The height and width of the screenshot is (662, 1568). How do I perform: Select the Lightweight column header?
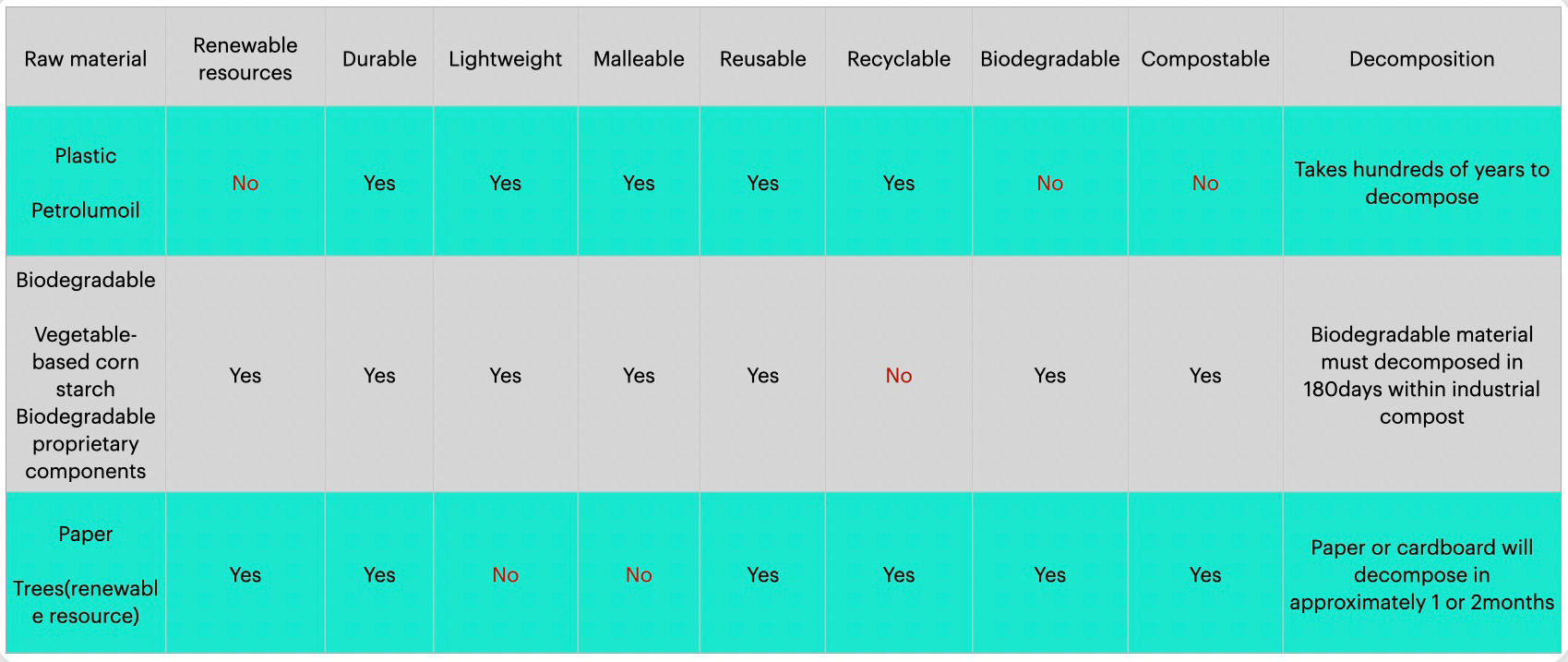pyautogui.click(x=506, y=58)
